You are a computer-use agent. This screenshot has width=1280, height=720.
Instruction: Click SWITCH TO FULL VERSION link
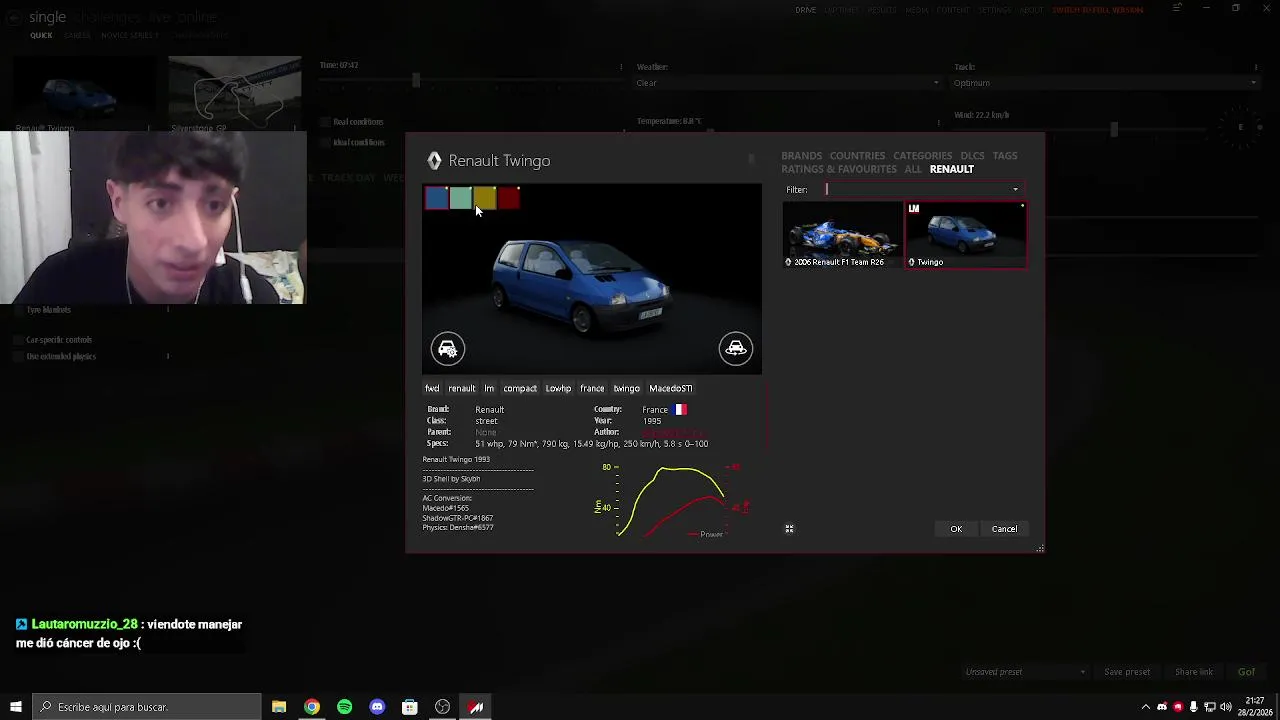tap(1097, 10)
